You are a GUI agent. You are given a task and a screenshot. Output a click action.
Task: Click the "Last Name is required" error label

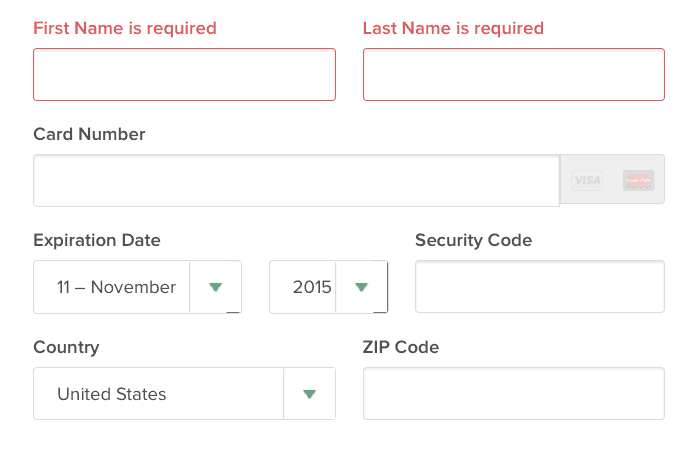click(453, 28)
